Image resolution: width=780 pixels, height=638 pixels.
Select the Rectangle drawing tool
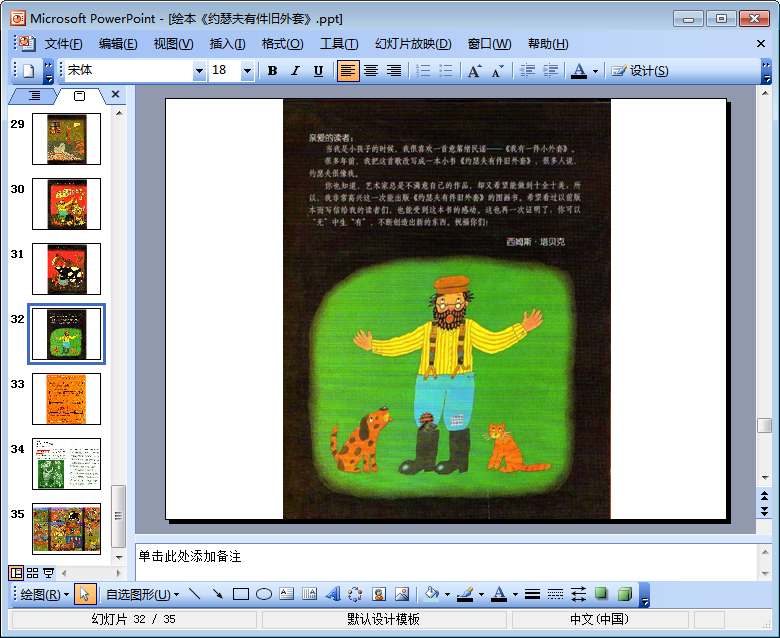[241, 594]
